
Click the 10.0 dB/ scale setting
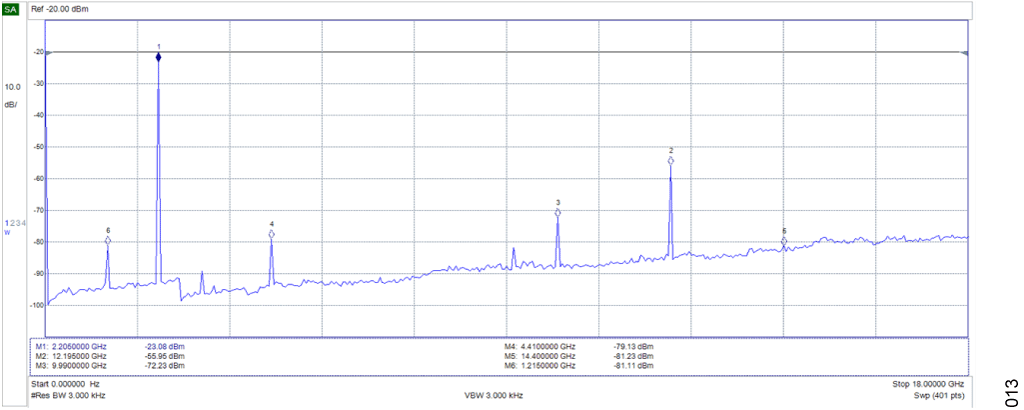click(x=11, y=95)
